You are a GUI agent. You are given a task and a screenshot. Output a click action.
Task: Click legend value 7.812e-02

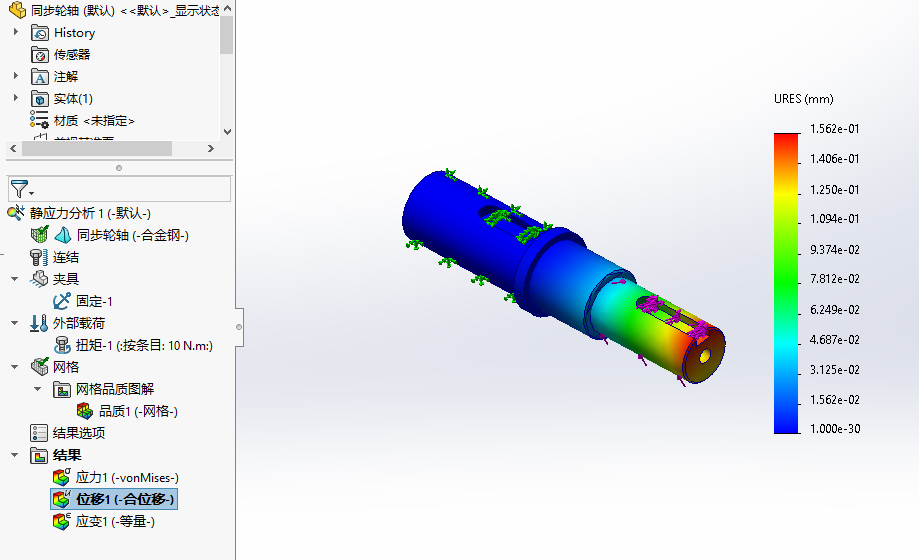(x=835, y=279)
